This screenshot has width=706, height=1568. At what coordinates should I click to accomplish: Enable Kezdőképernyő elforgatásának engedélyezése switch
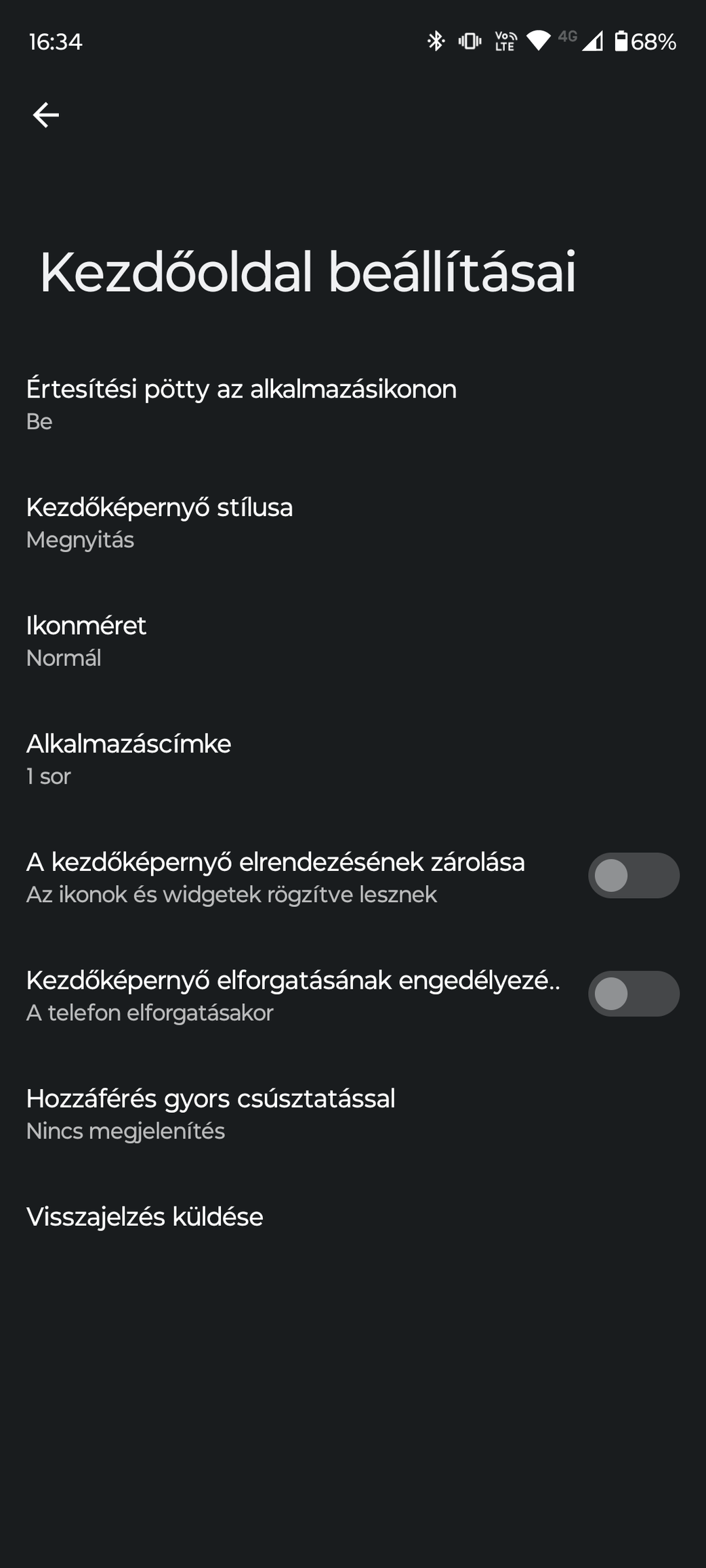coord(634,994)
